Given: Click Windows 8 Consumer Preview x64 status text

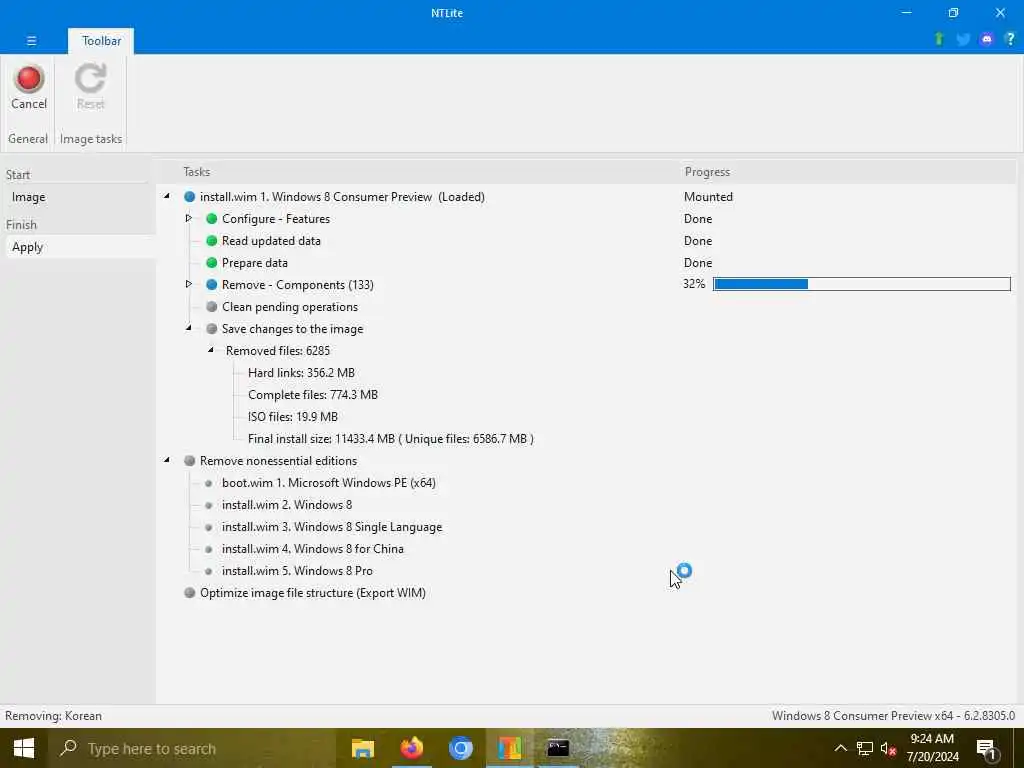Looking at the screenshot, I should [x=893, y=716].
